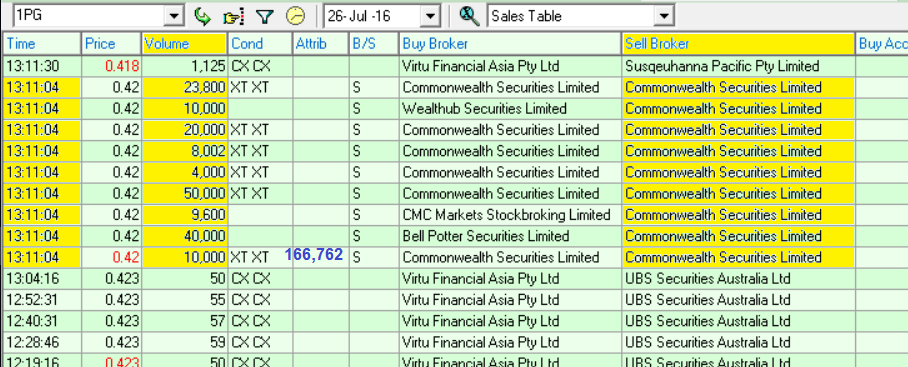Select the 8,002 volume cell
Viewport: 908px width, 367px height.
(184, 151)
